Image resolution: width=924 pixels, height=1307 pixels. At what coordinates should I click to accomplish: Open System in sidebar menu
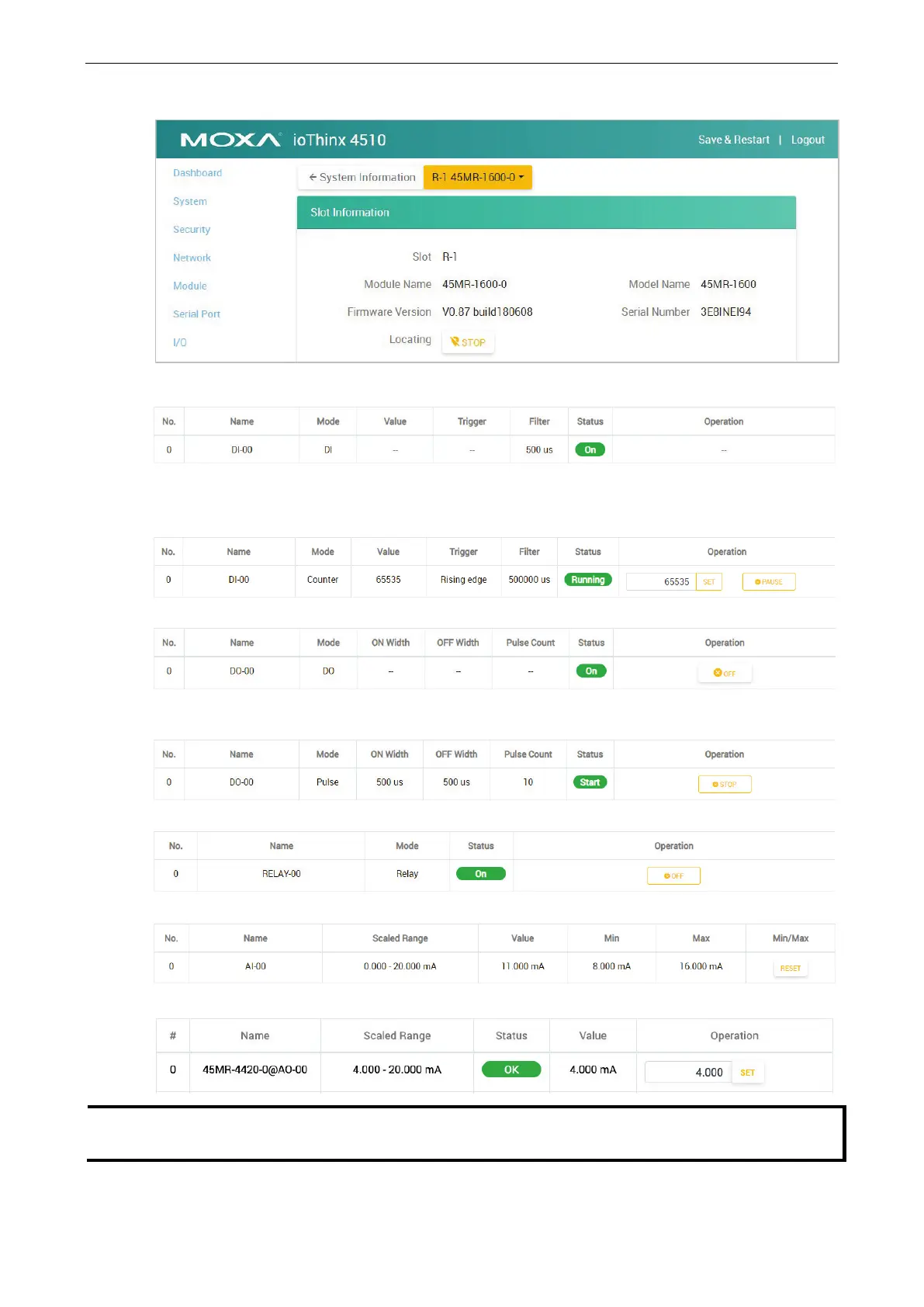tap(190, 201)
